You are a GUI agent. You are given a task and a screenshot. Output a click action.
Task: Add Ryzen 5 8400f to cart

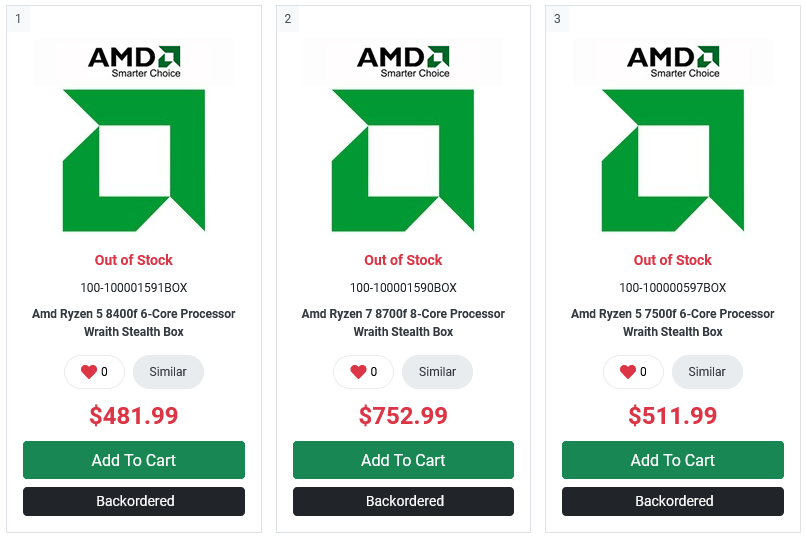click(134, 460)
